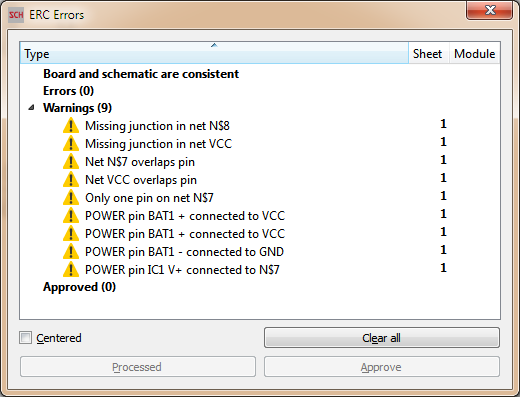Select the Errors (0) entry

(68, 91)
